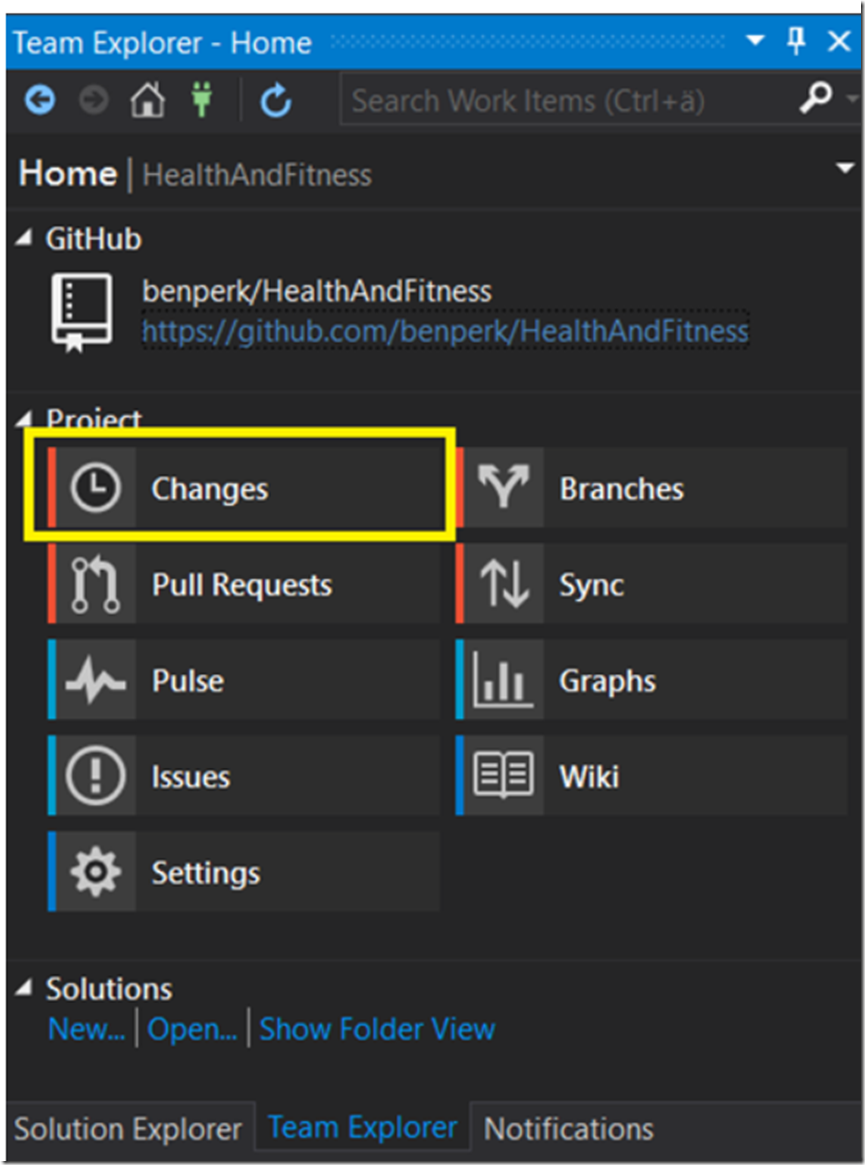This screenshot has height=1165, width=865.
Task: Open the Issues exclamation icon
Action: pos(95,777)
